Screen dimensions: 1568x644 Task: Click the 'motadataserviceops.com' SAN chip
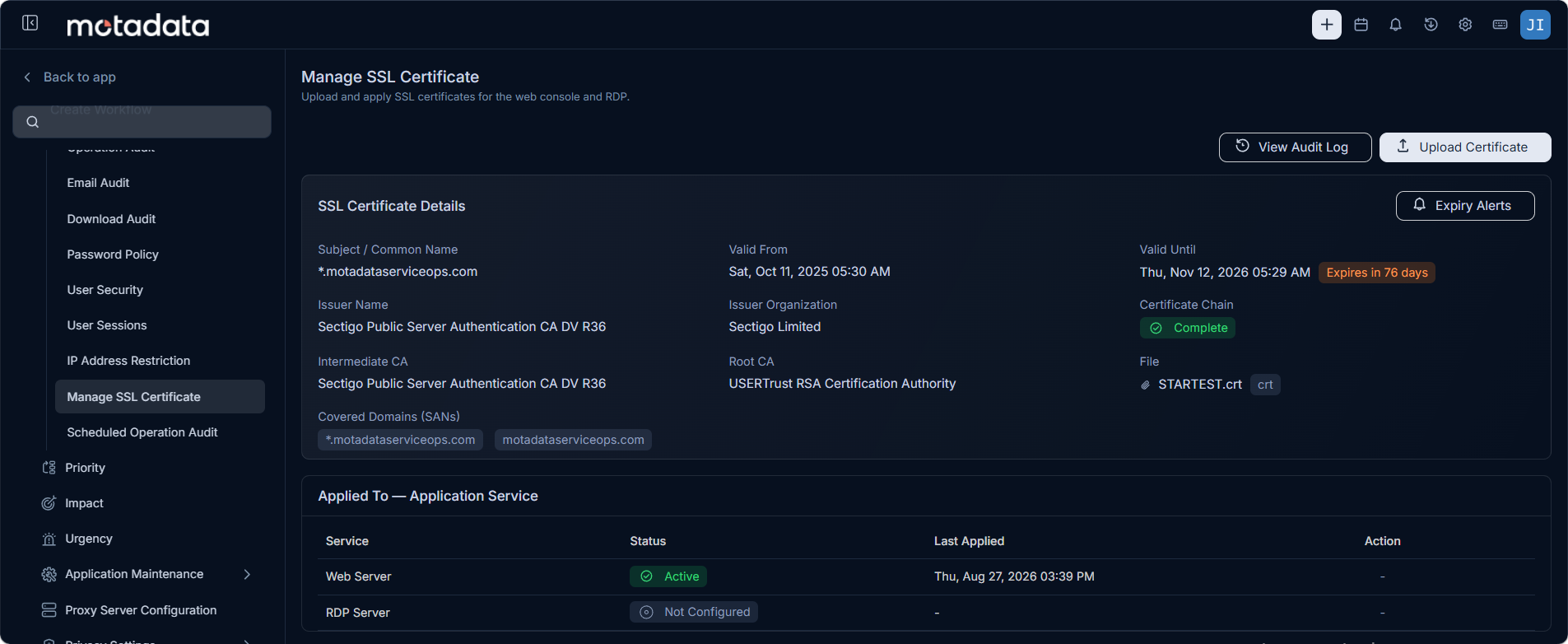tap(573, 440)
